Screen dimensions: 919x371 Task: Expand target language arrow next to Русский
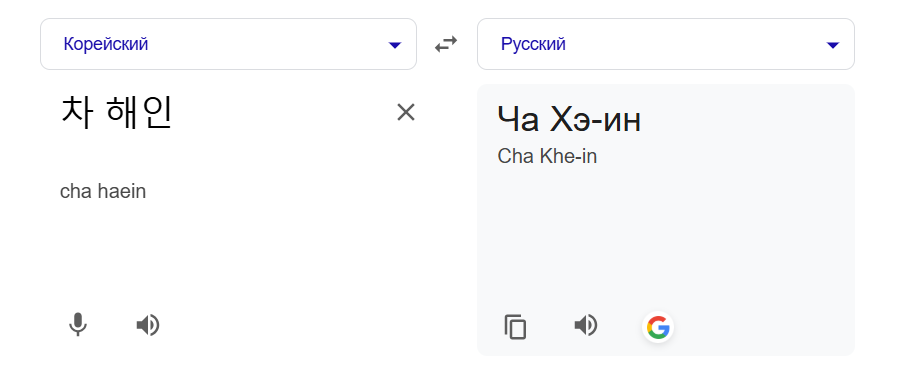pyautogui.click(x=832, y=45)
